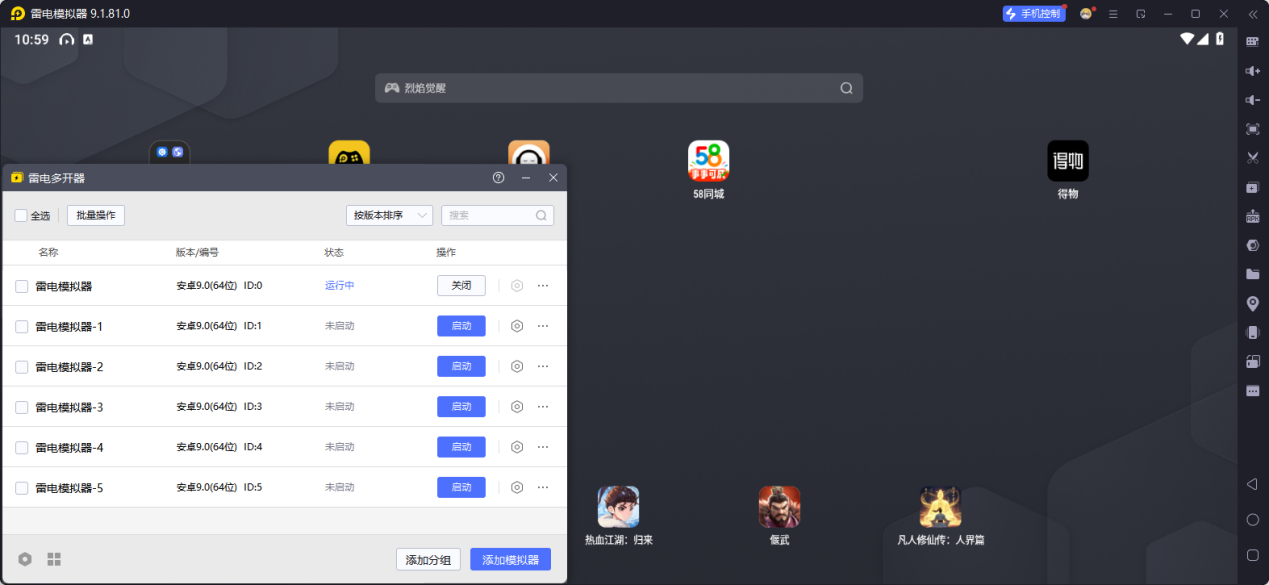This screenshot has height=585, width=1269.
Task: Check the box for 雷电模拟器-5
Action: [22, 488]
